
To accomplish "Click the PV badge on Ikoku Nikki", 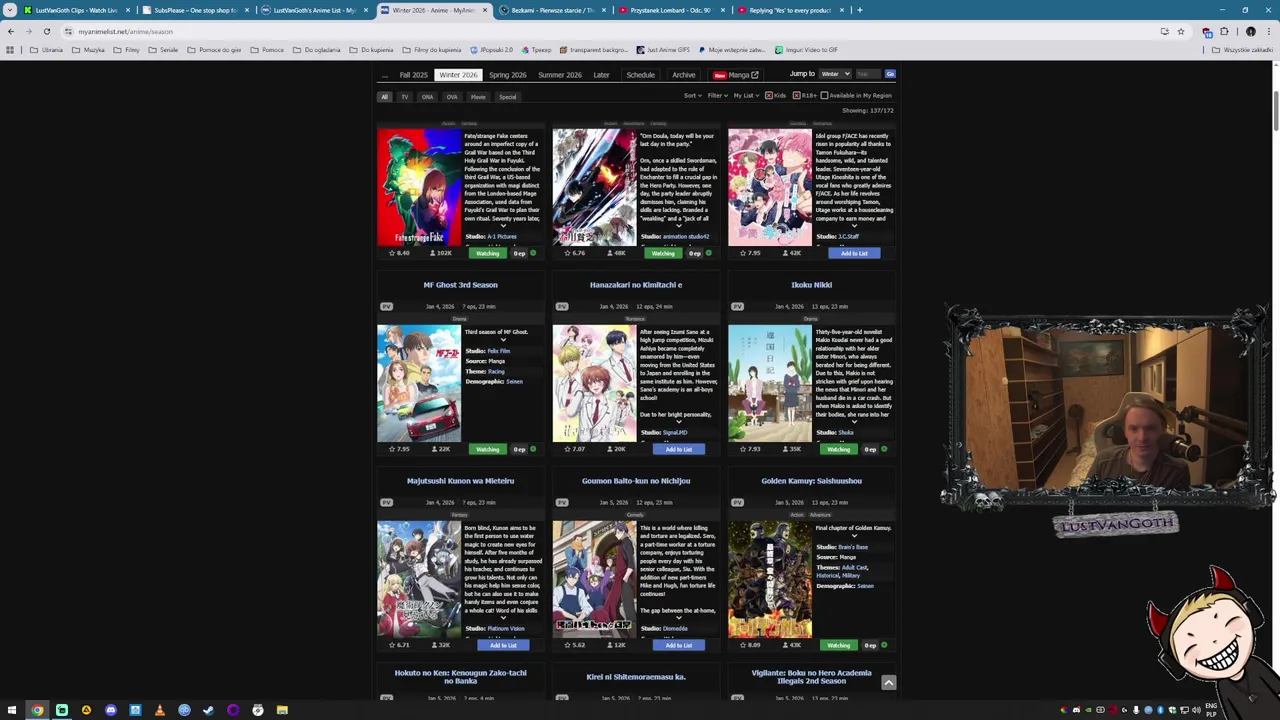I will (x=737, y=306).
